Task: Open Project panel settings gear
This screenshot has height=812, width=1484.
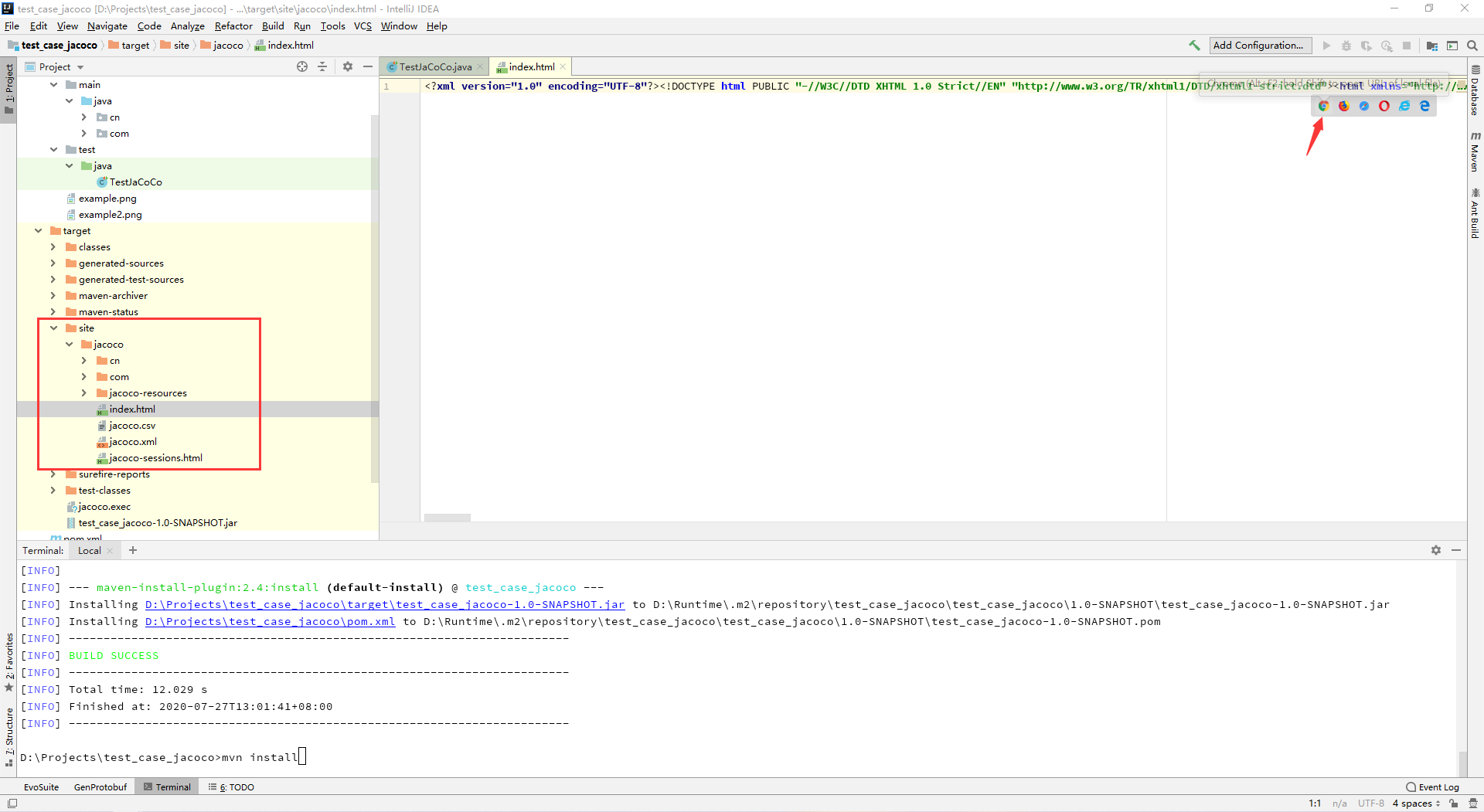Action: (x=348, y=66)
